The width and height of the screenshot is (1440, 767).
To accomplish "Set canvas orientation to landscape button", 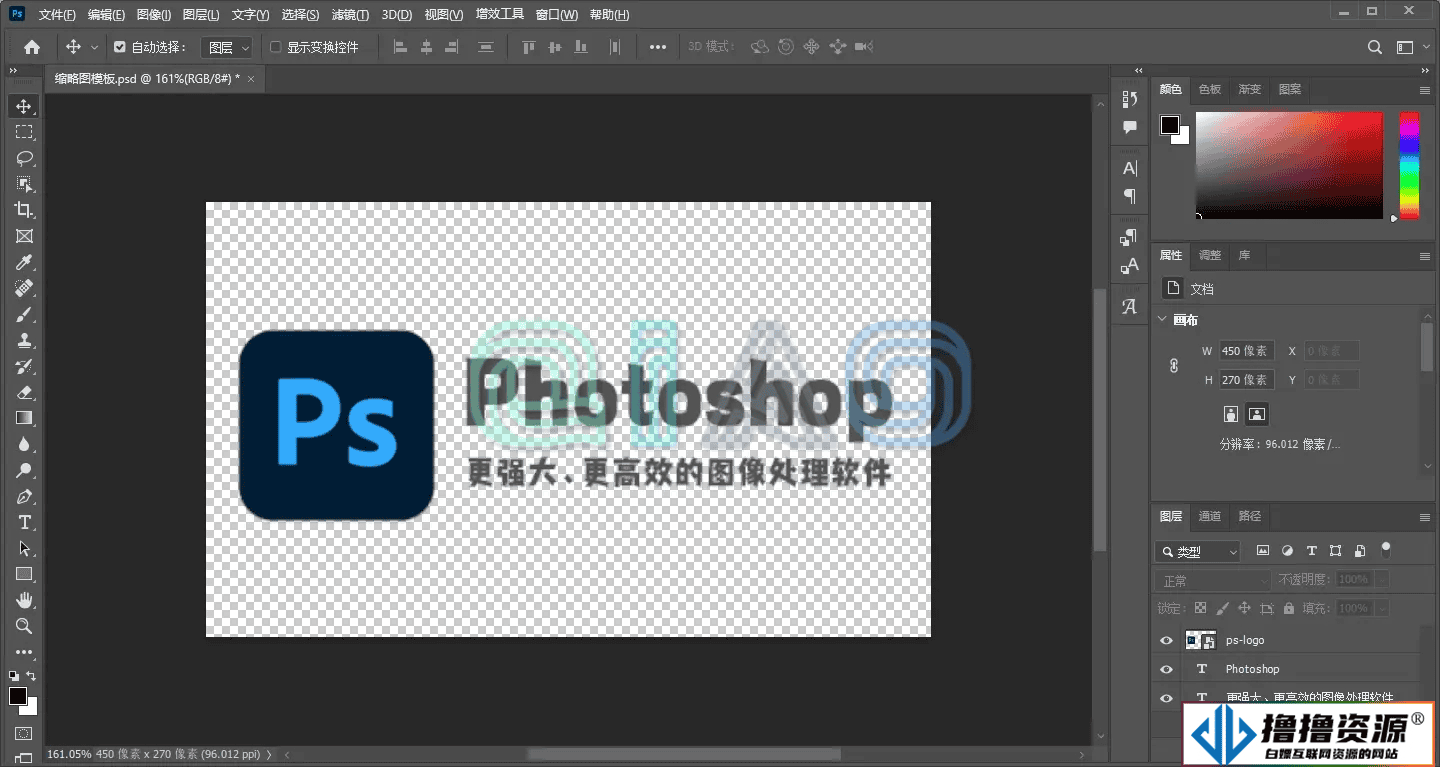I will [1257, 413].
